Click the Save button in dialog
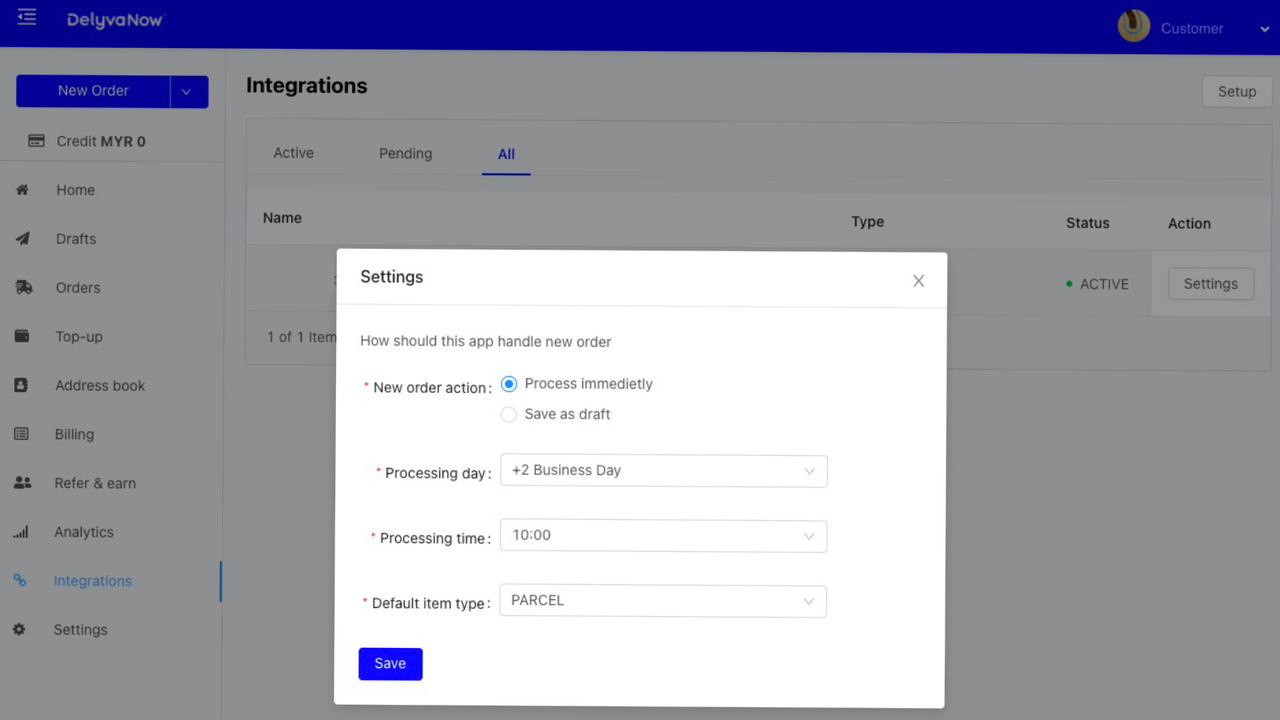Viewport: 1280px width, 720px height. point(391,664)
